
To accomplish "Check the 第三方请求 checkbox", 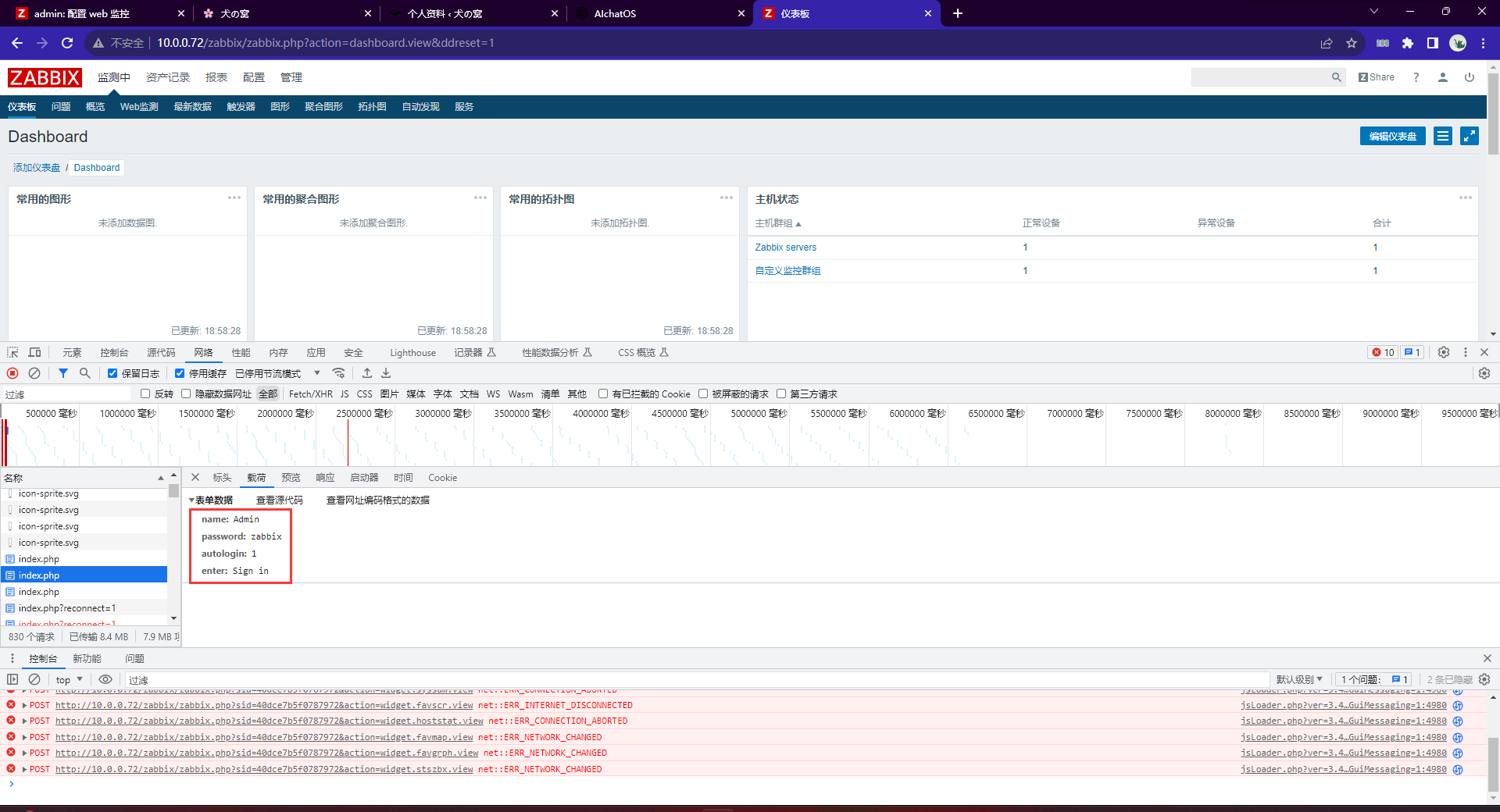I will click(x=781, y=394).
